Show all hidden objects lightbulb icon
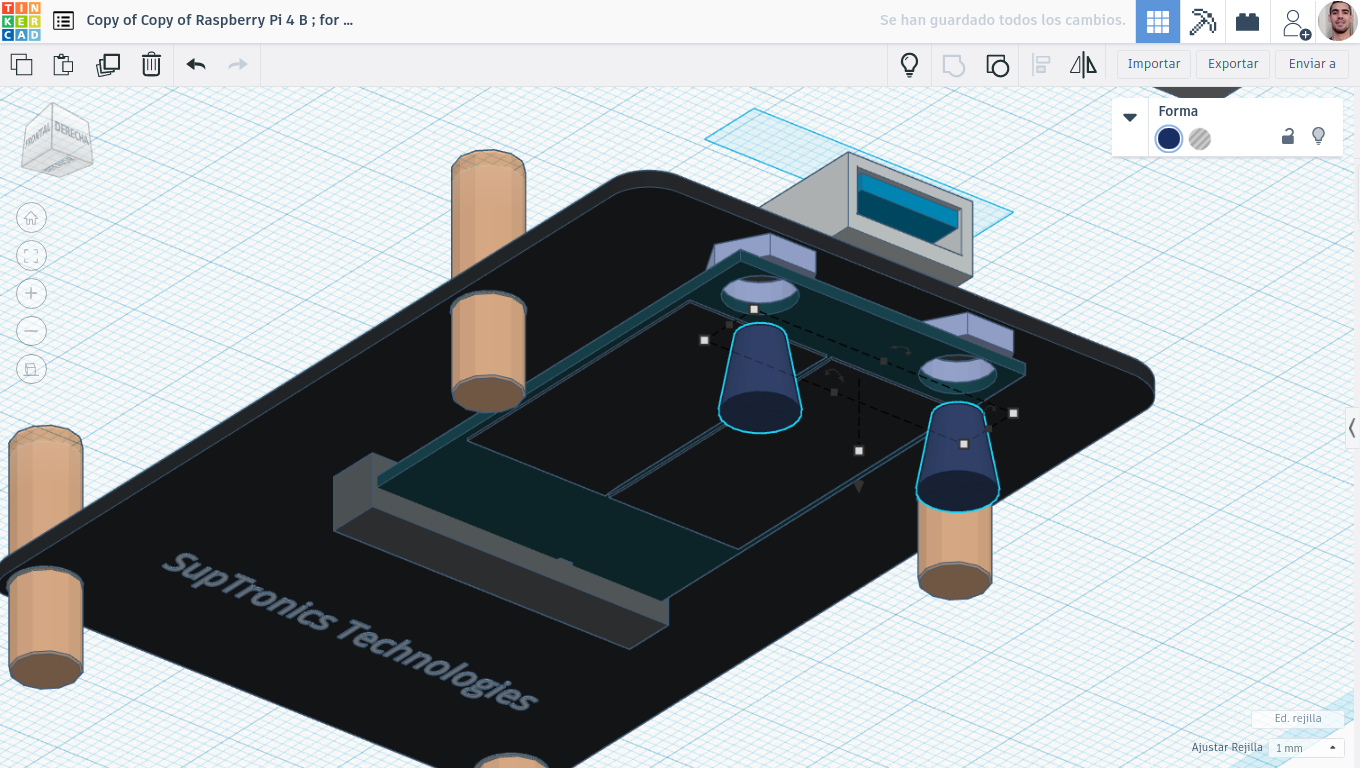 click(x=909, y=65)
